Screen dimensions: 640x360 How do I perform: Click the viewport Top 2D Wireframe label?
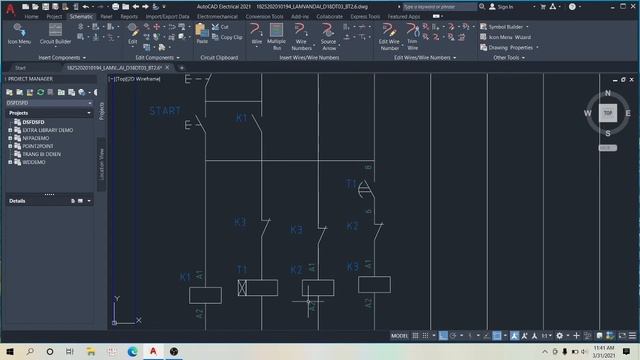135,79
